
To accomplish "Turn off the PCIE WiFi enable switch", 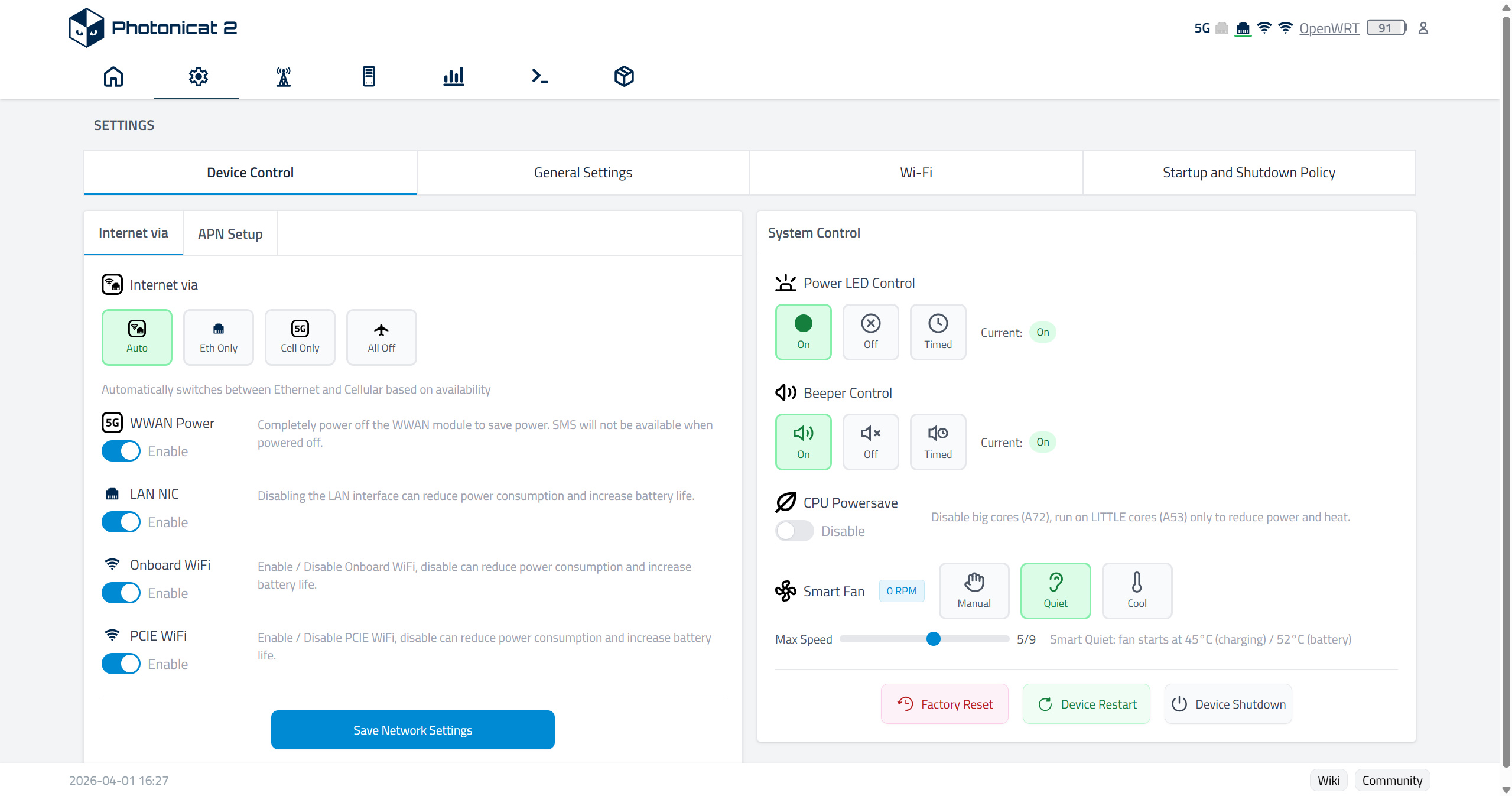I will click(x=121, y=664).
